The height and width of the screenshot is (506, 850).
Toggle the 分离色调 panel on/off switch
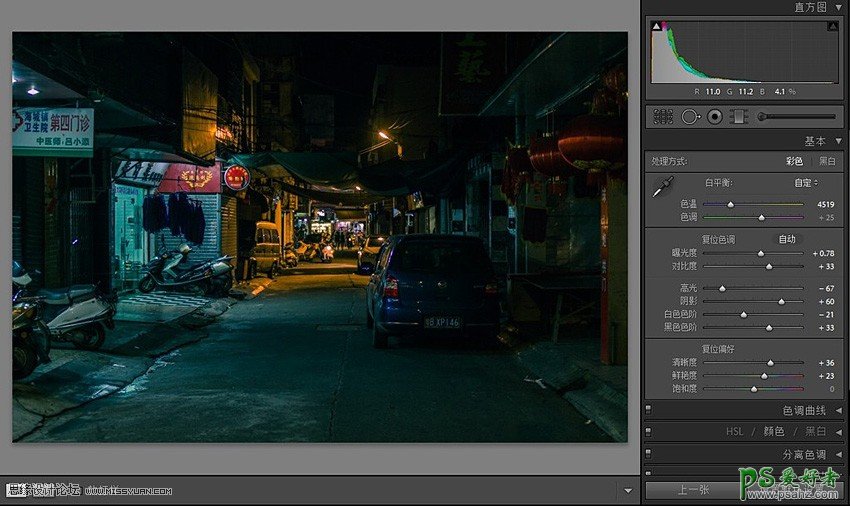649,455
